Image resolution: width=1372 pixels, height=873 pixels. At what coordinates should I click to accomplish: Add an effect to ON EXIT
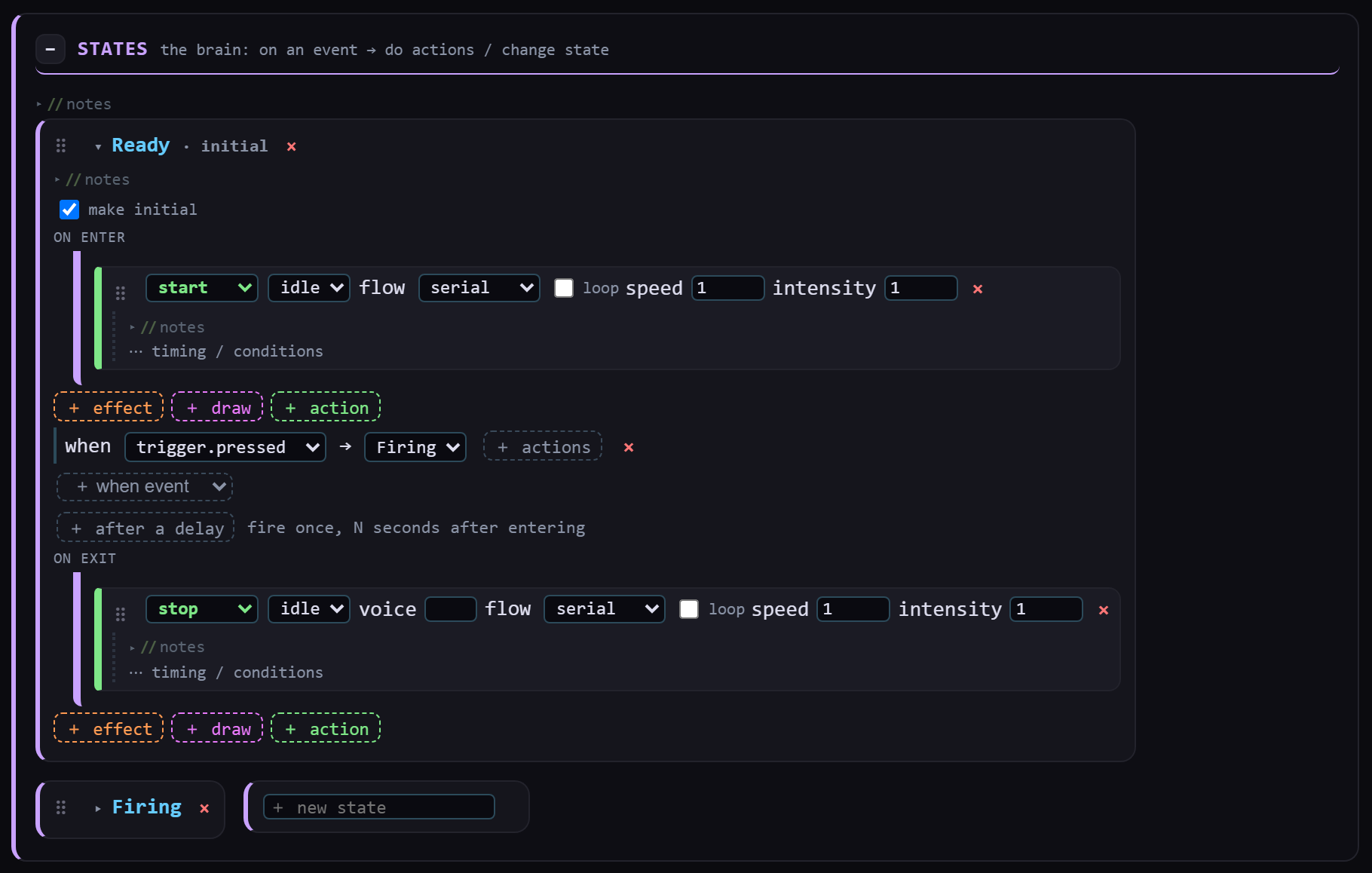[109, 729]
